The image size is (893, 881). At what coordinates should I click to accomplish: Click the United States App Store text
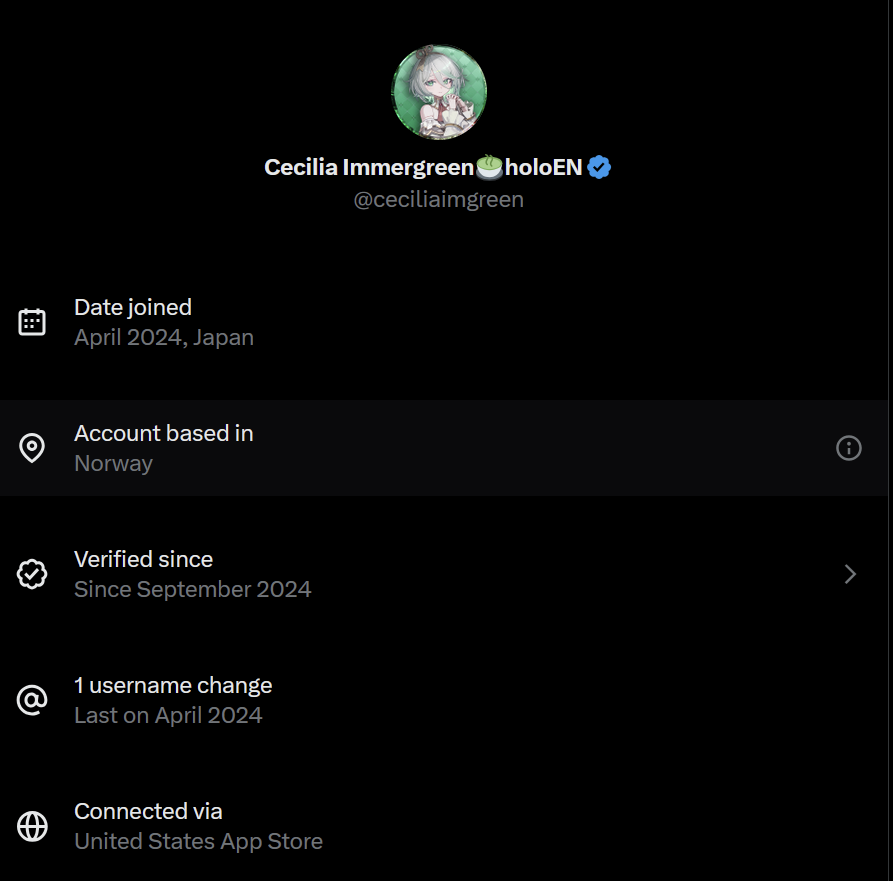[x=198, y=841]
